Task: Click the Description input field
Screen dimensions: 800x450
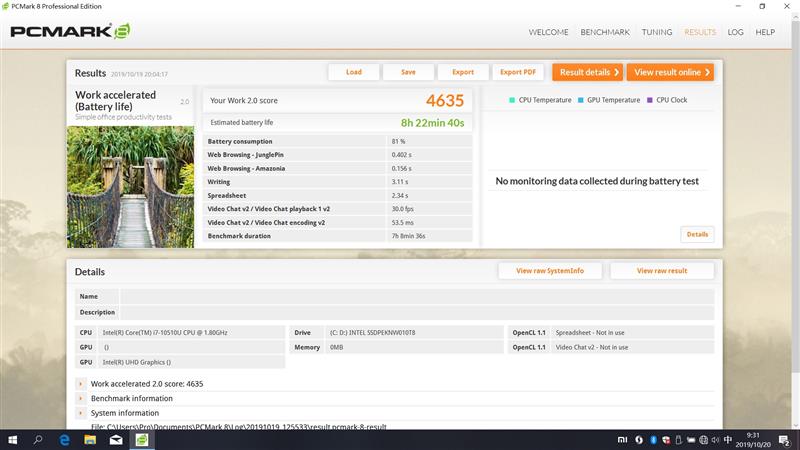Action: coord(417,312)
